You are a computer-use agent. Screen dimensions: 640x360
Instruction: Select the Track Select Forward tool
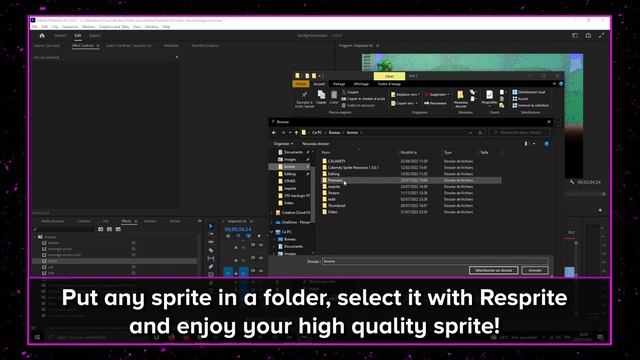(x=211, y=234)
